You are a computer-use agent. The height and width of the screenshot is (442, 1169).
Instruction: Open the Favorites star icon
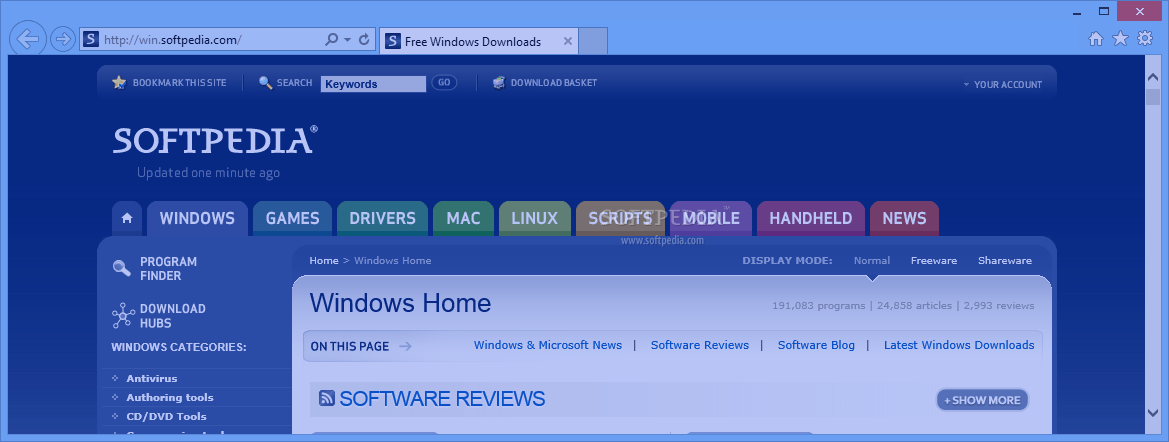1120,39
